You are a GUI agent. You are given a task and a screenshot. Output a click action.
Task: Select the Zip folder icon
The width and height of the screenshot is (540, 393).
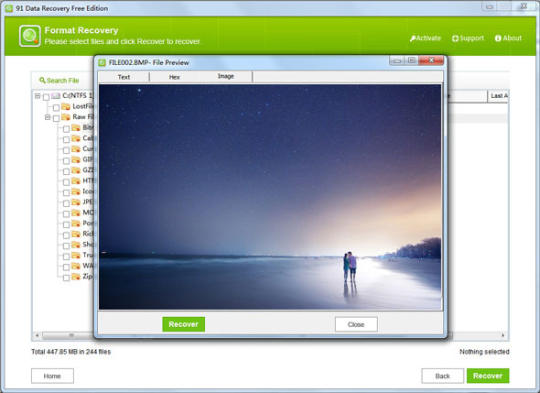(76, 277)
